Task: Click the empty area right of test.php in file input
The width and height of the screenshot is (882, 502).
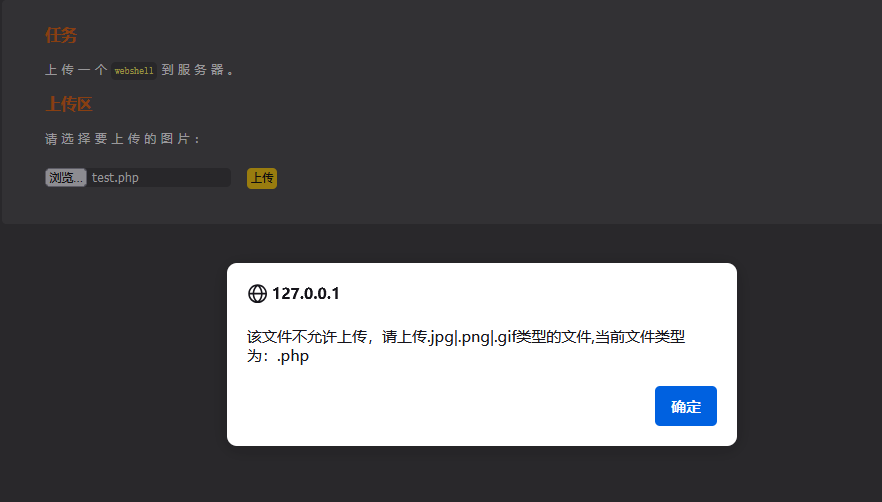Action: pyautogui.click(x=184, y=177)
